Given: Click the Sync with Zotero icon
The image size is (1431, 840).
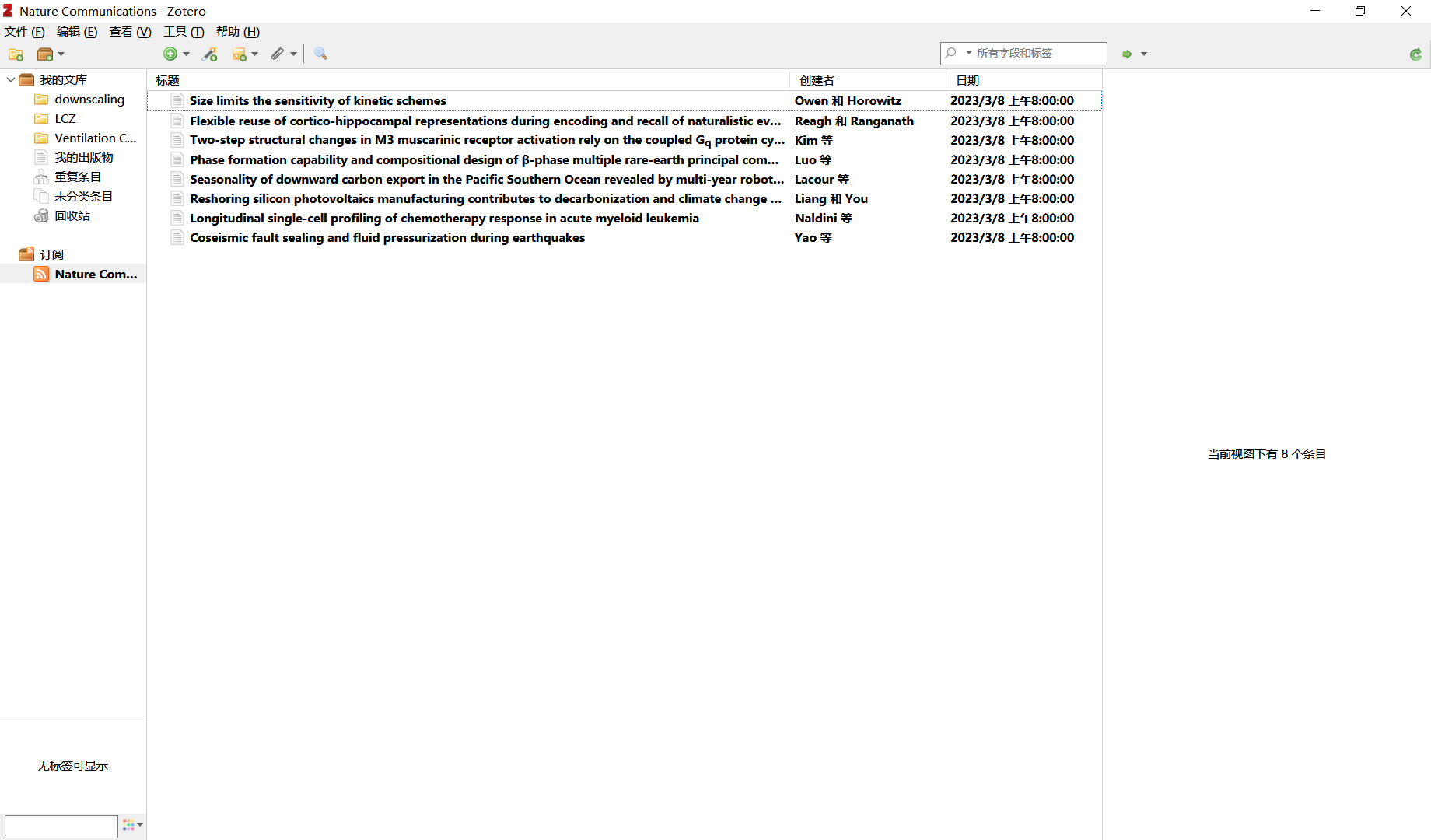Looking at the screenshot, I should click(x=1415, y=54).
